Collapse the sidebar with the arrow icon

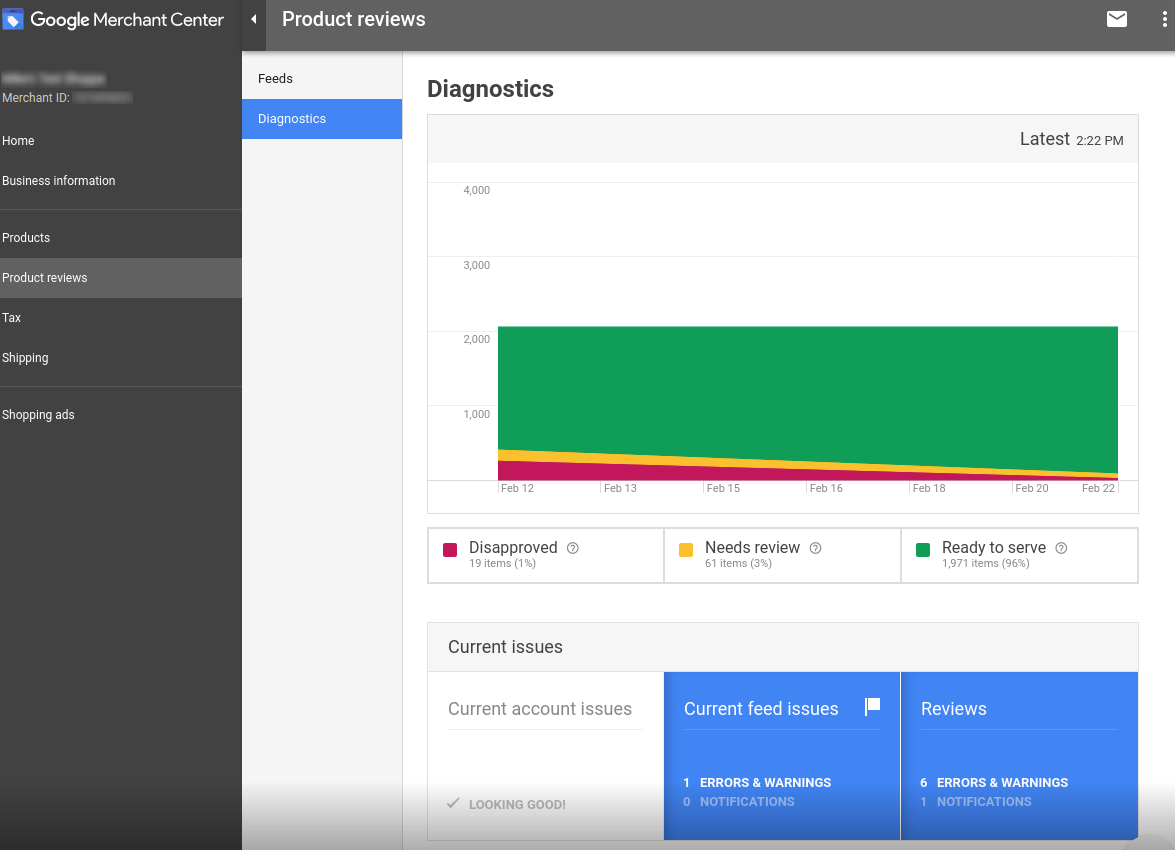(253, 19)
